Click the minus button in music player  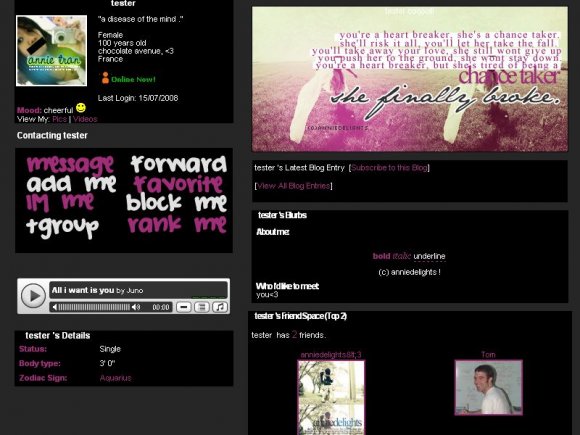[x=183, y=307]
